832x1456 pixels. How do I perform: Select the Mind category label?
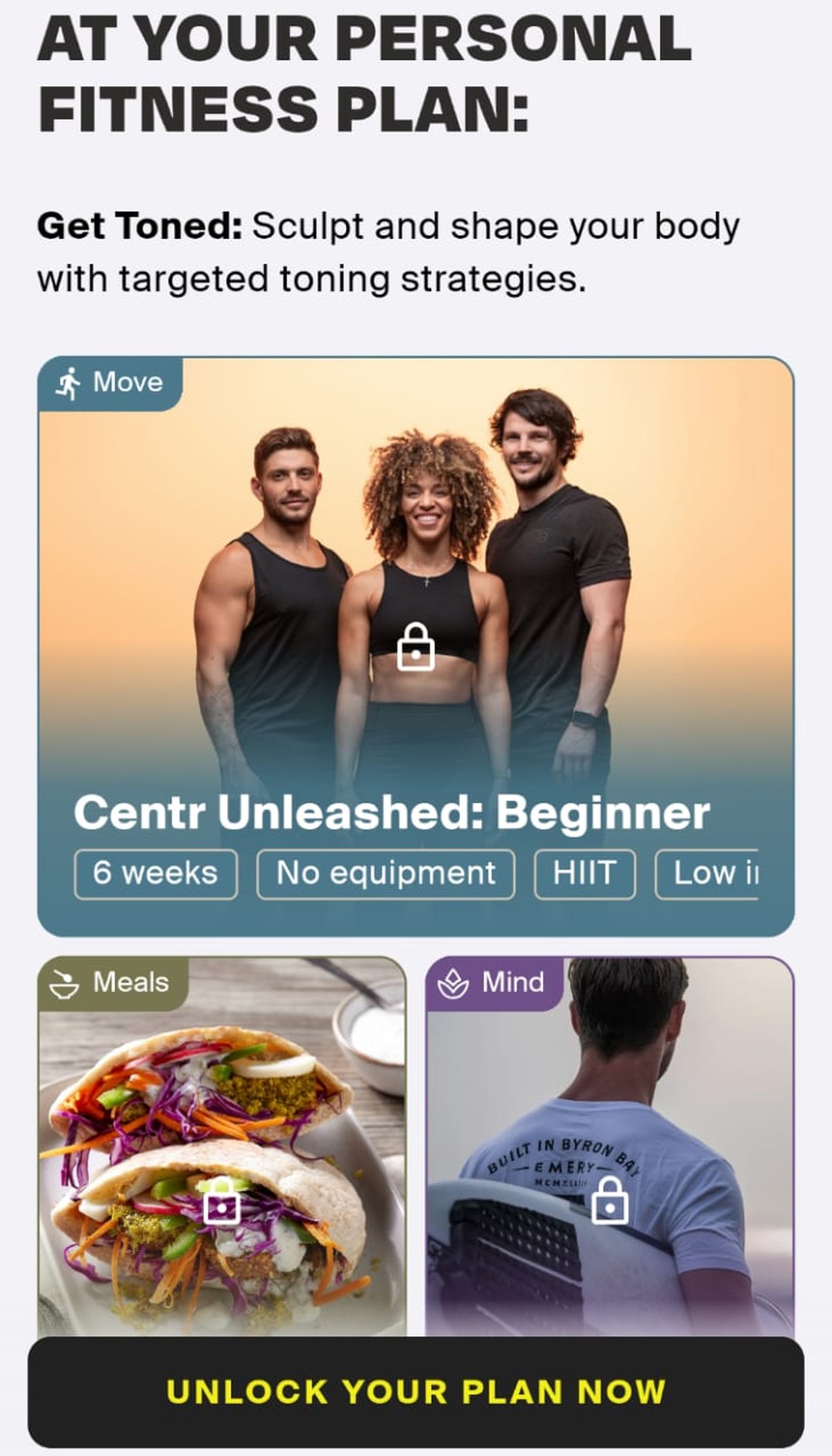[513, 982]
